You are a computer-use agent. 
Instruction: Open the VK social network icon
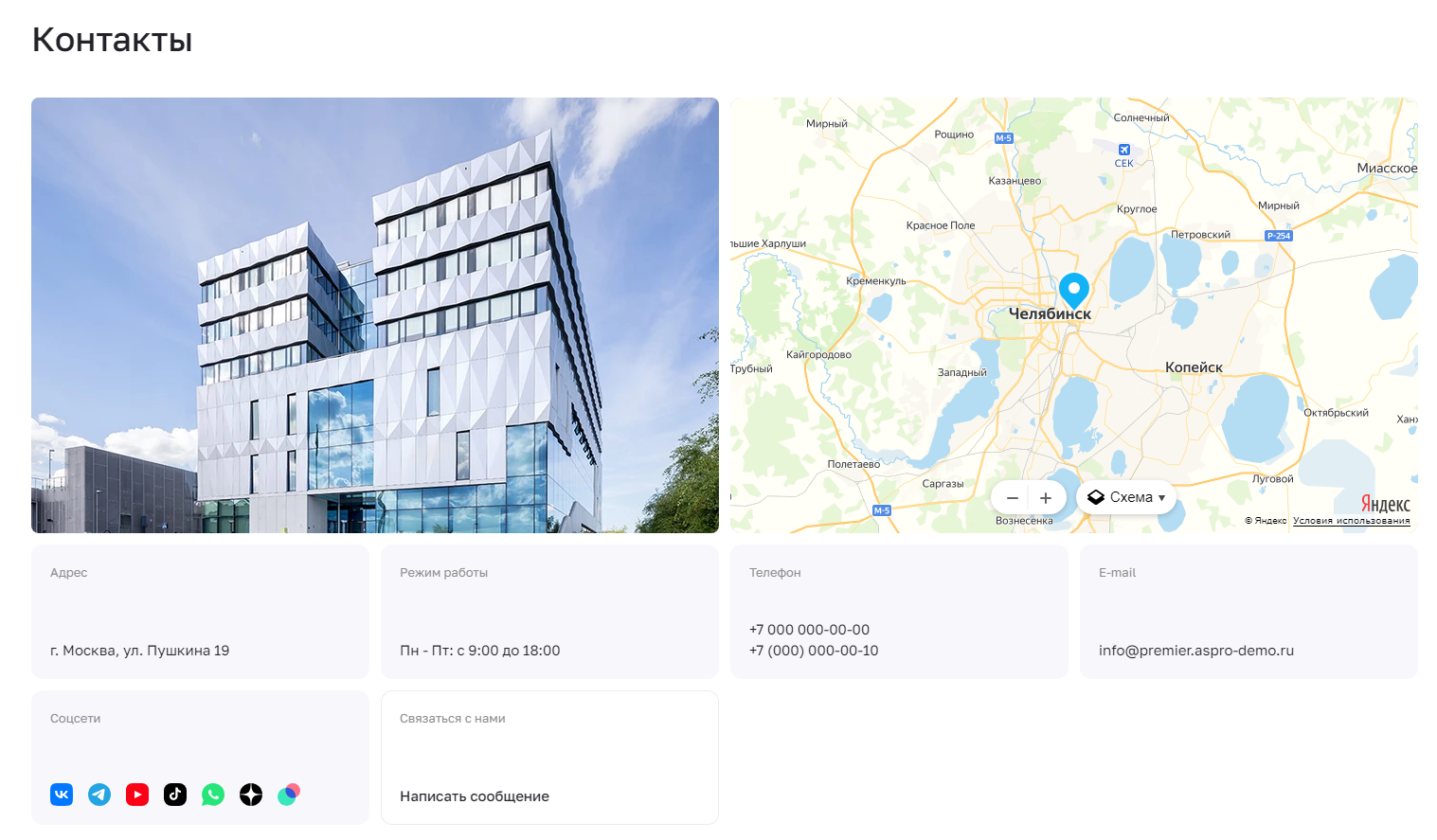click(62, 795)
